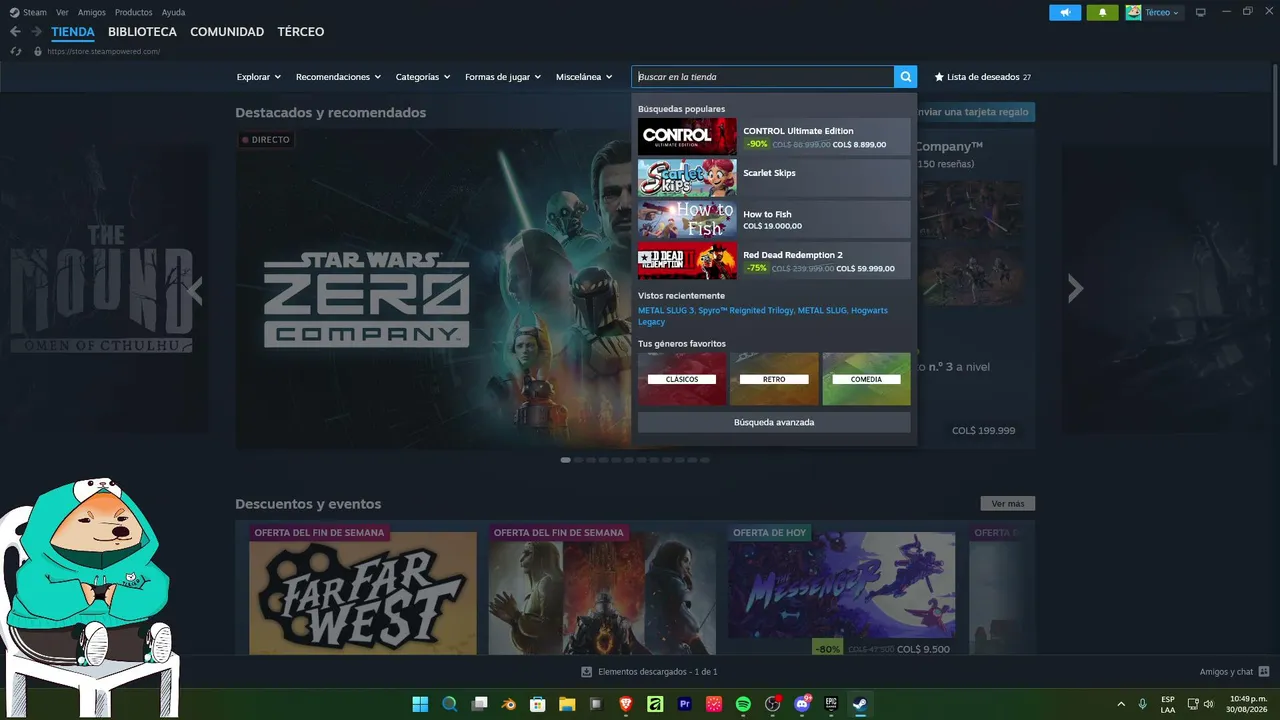Show the next featured game carousel arrow
This screenshot has height=720, width=1280.
pos(1075,289)
